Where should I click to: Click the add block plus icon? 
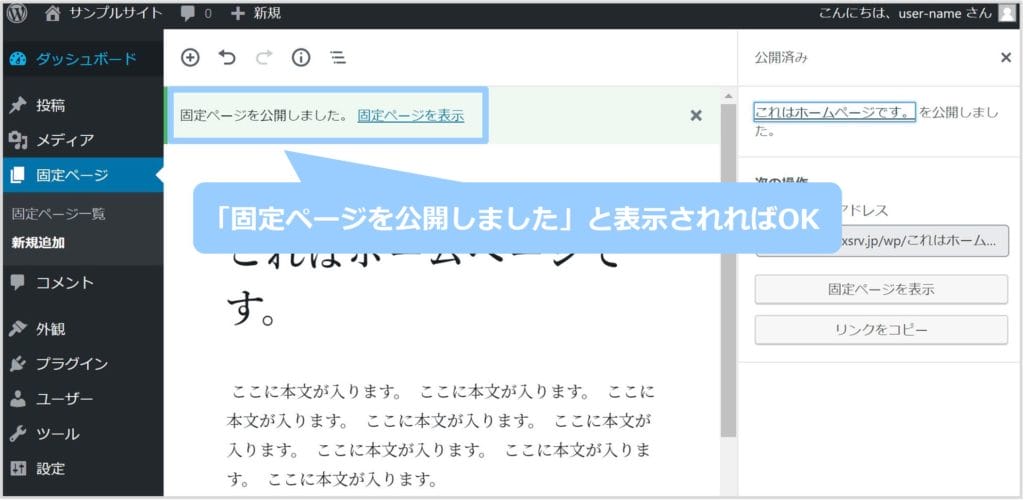pyautogui.click(x=189, y=57)
